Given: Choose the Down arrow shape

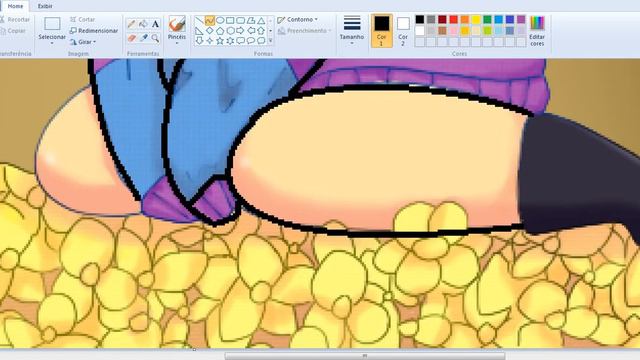Looking at the screenshot, I should coord(199,40).
